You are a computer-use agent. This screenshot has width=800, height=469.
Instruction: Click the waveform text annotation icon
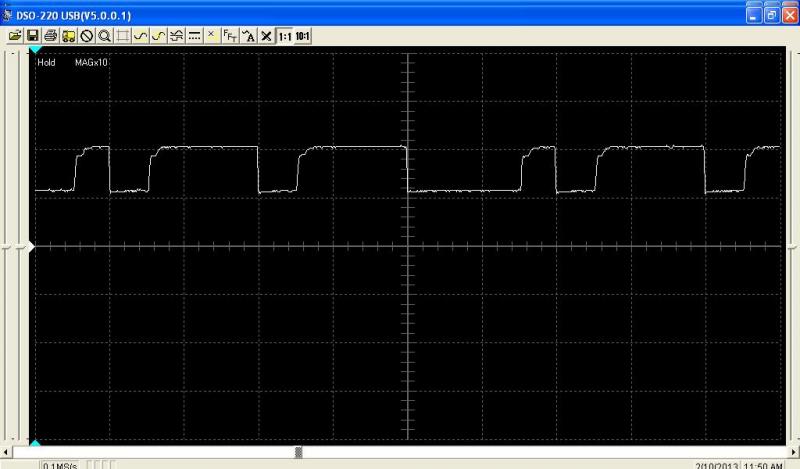click(248, 36)
